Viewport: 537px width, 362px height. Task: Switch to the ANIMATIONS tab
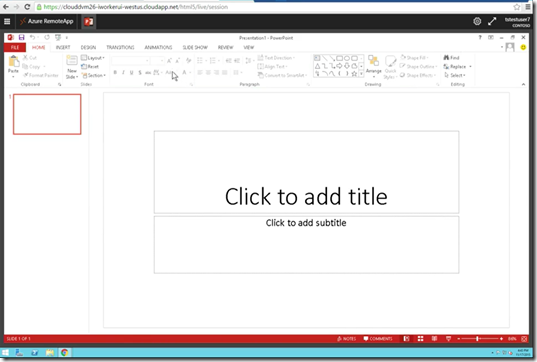tap(158, 47)
